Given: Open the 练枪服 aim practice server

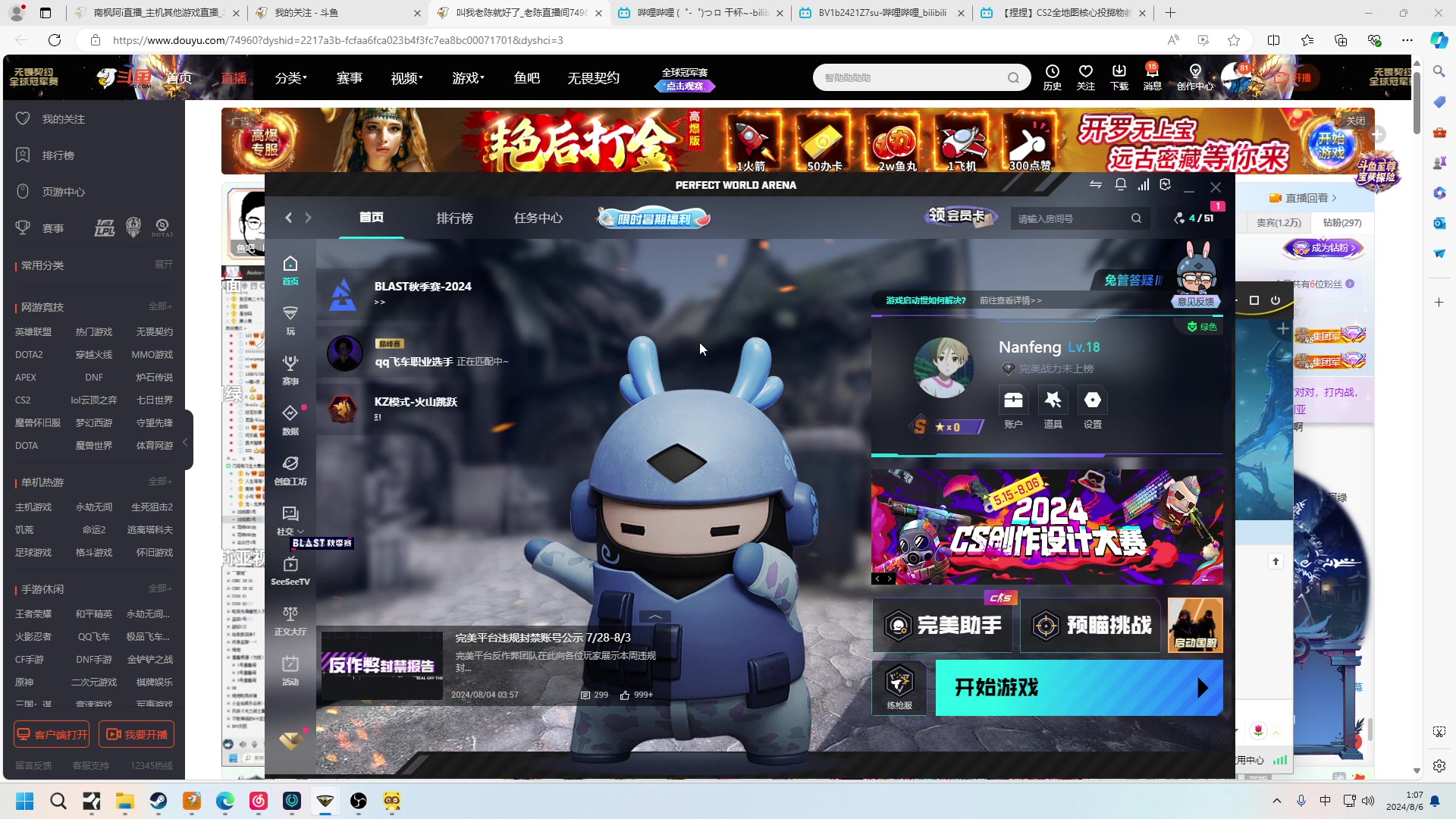Looking at the screenshot, I should pyautogui.click(x=899, y=687).
